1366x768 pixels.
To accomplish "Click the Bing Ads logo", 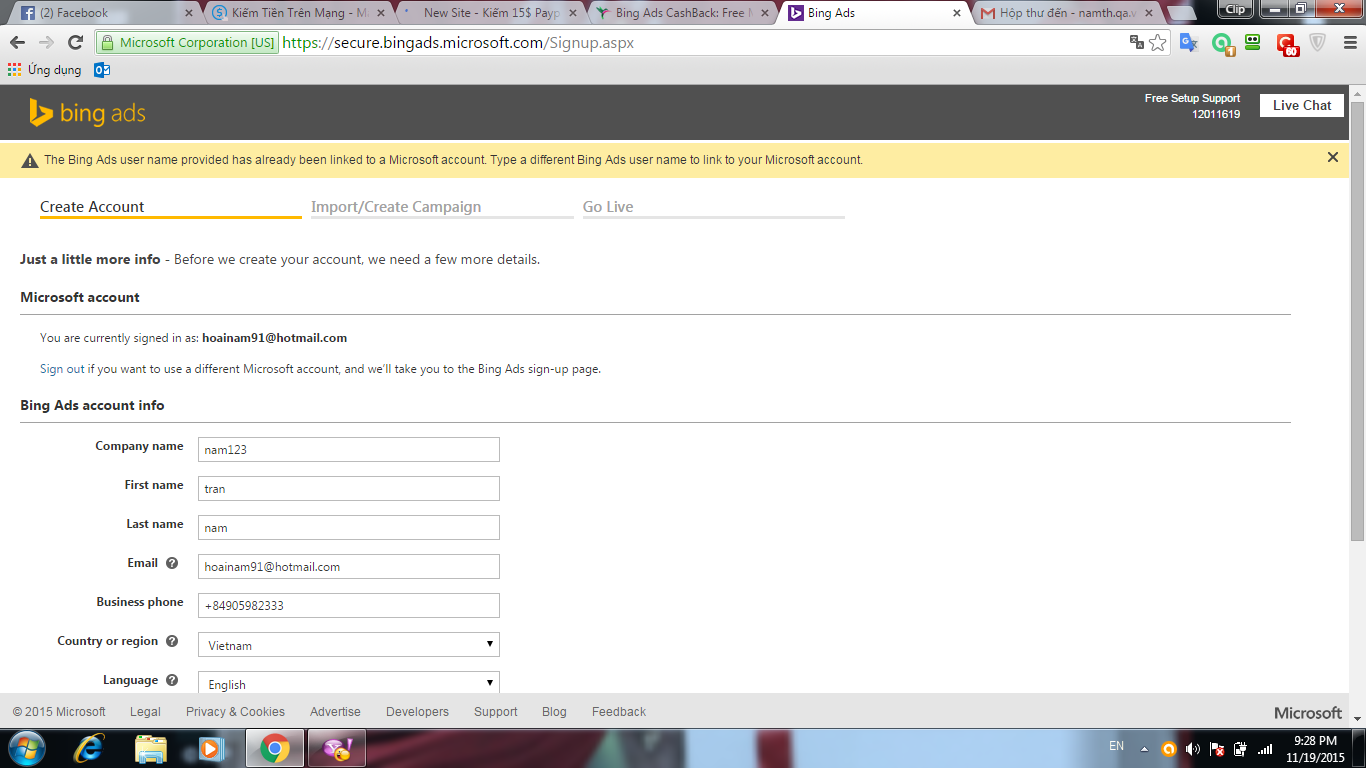I will point(88,113).
